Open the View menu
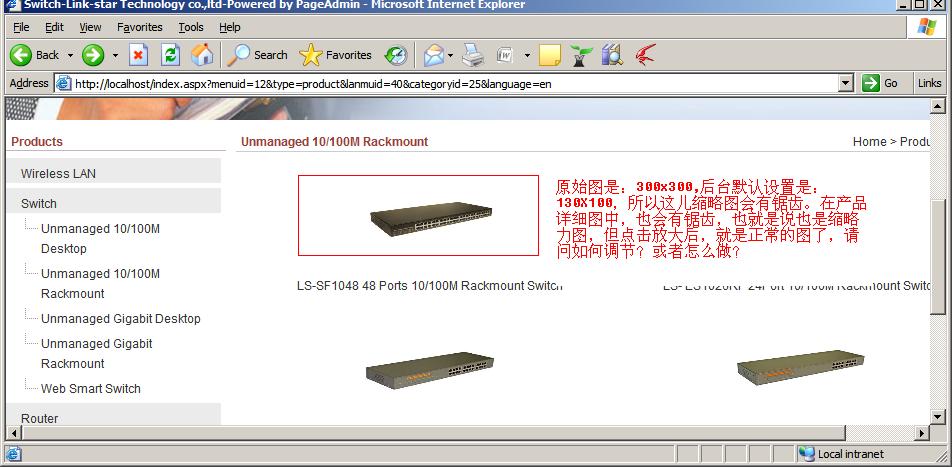Screen dimensions: 952x467 click(x=90, y=27)
